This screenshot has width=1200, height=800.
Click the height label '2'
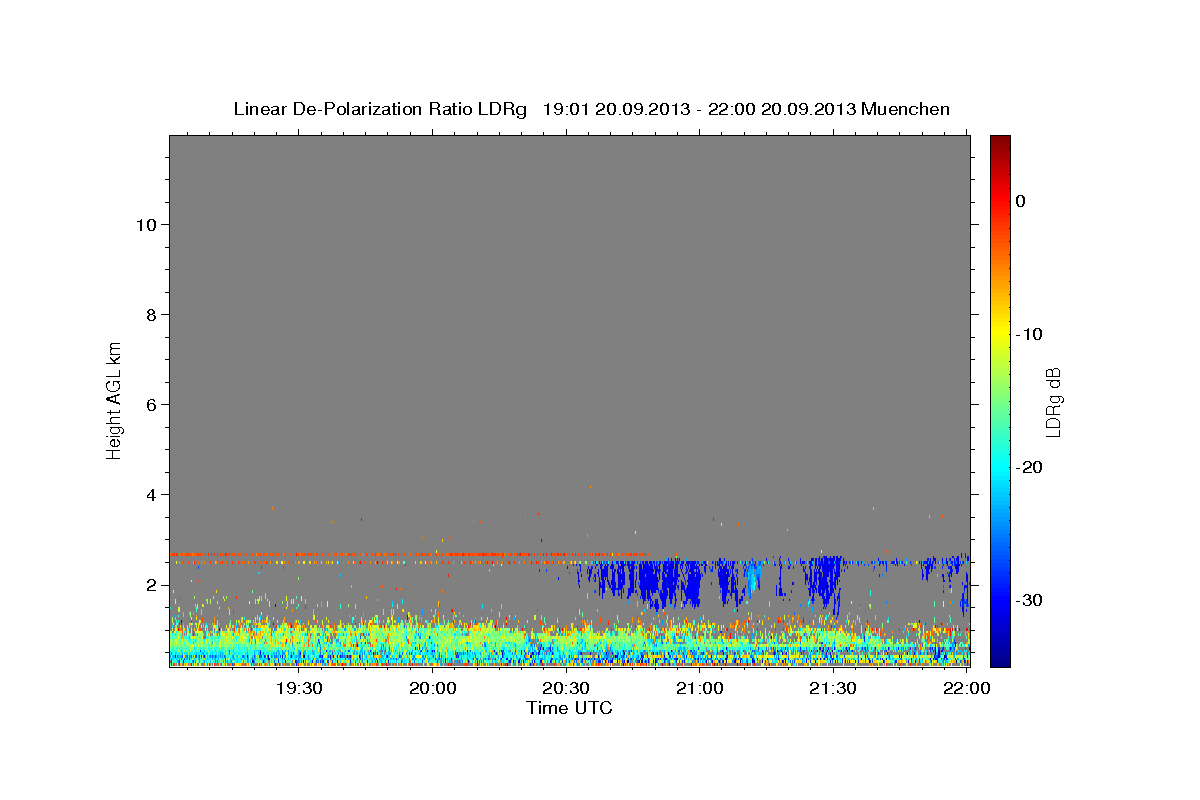(x=150, y=584)
